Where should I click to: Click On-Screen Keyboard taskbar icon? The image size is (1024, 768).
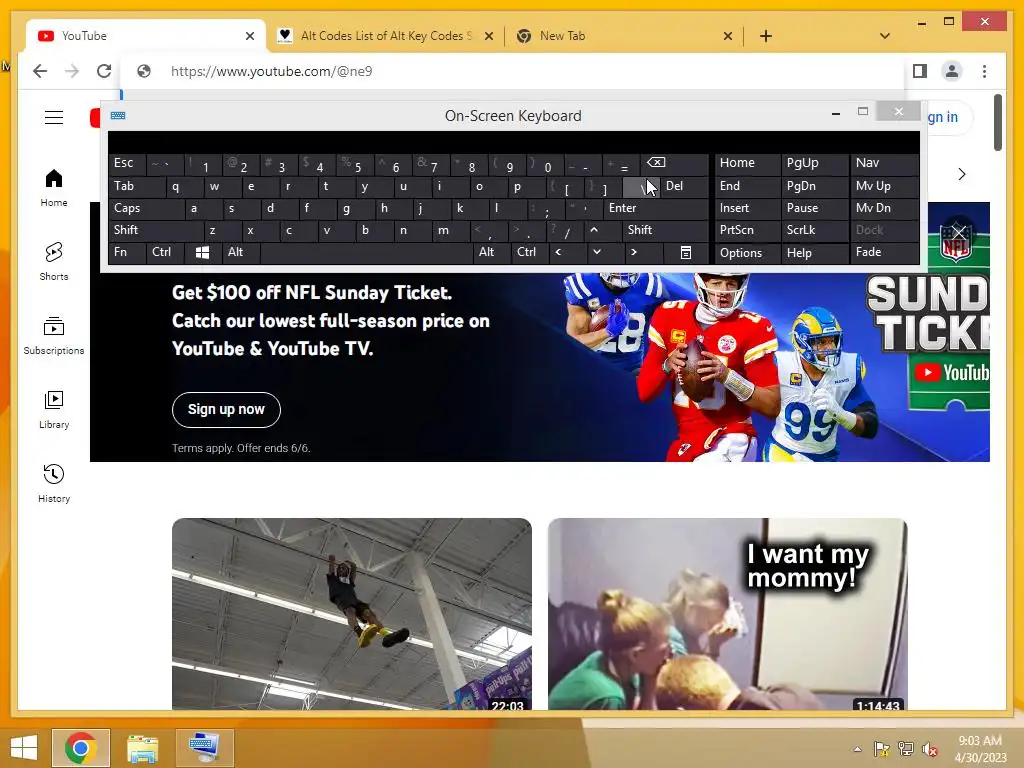(x=204, y=748)
